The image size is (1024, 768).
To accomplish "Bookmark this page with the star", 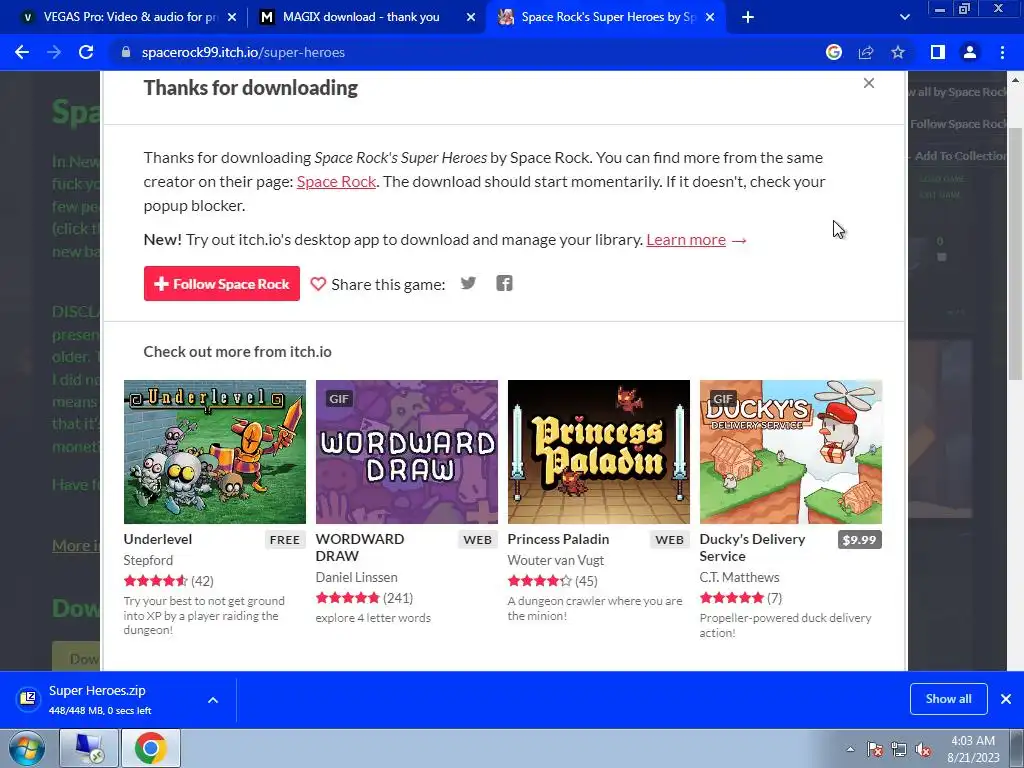I will pos(898,52).
